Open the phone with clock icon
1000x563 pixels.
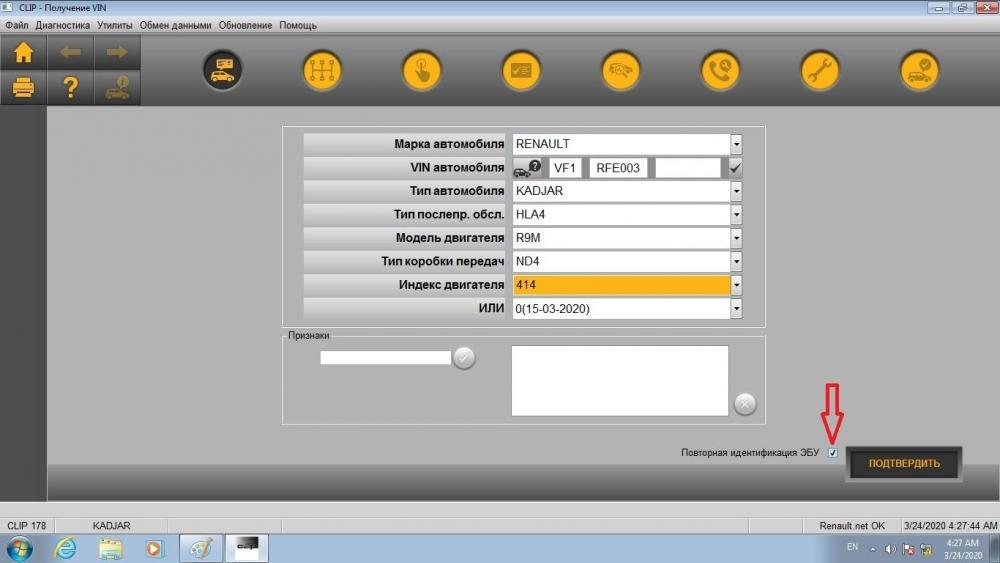(x=720, y=70)
